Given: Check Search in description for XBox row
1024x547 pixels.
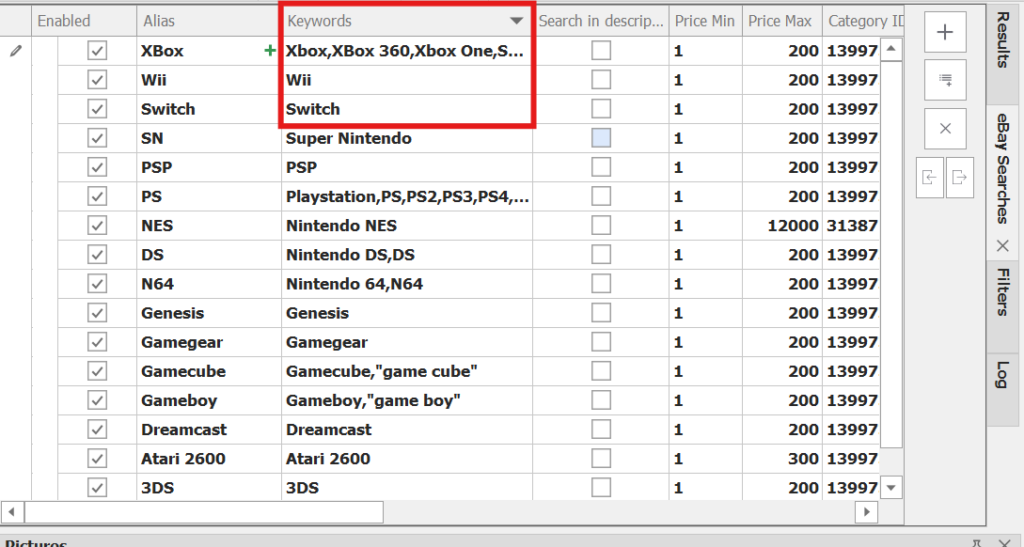Looking at the screenshot, I should [601, 50].
